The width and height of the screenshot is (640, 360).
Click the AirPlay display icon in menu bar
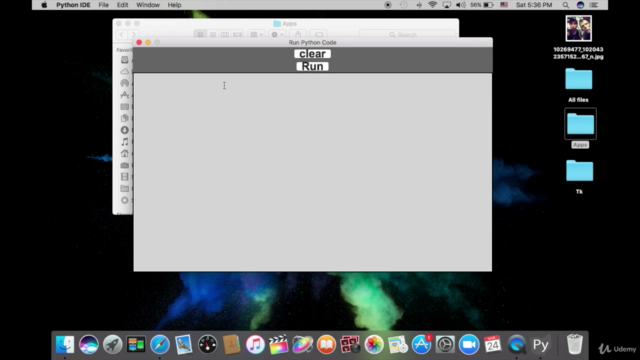click(447, 5)
